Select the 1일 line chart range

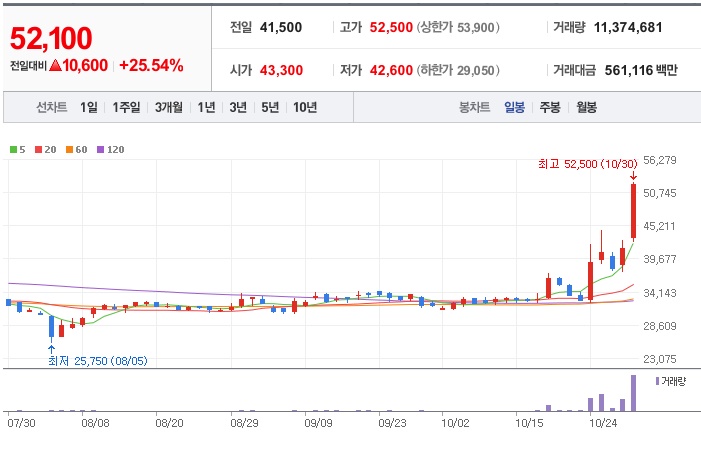89,107
